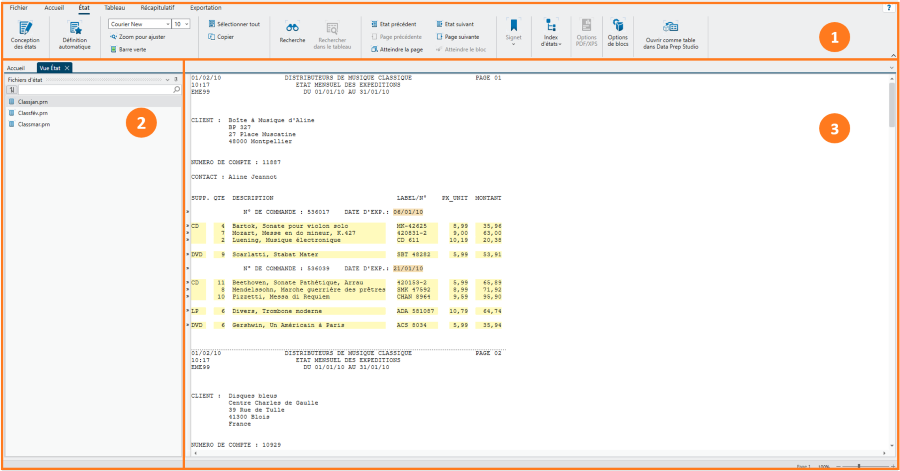Image resolution: width=900 pixels, height=471 pixels.
Task: Open as table in Data Prep Studio
Action: coord(670,33)
